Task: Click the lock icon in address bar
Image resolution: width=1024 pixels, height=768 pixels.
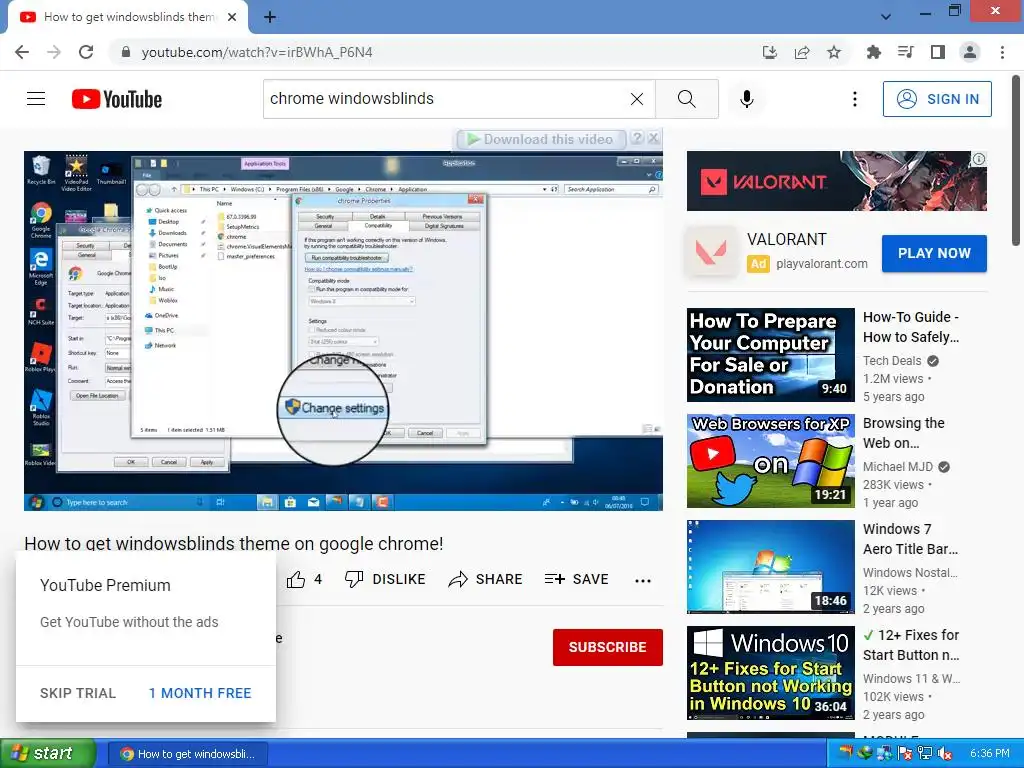Action: coord(126,52)
